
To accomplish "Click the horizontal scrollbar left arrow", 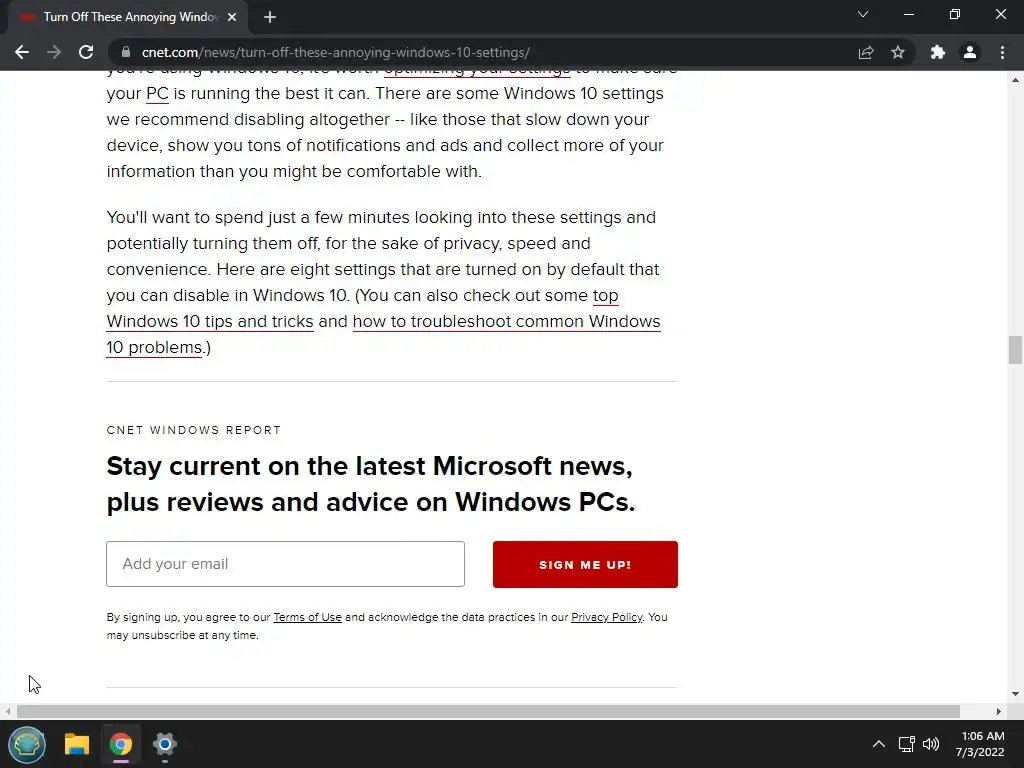I will (7, 711).
